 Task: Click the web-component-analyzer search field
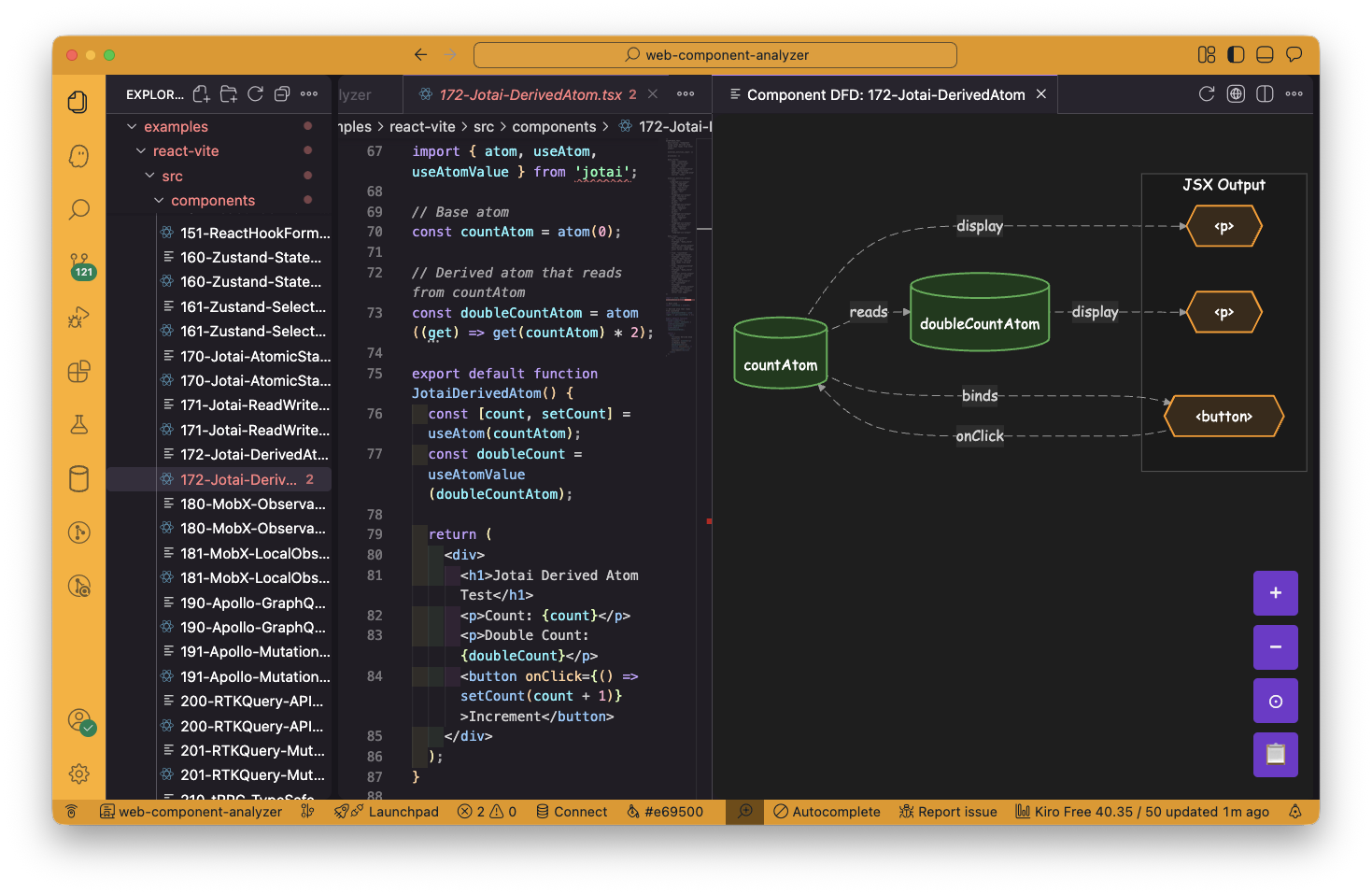coord(715,55)
